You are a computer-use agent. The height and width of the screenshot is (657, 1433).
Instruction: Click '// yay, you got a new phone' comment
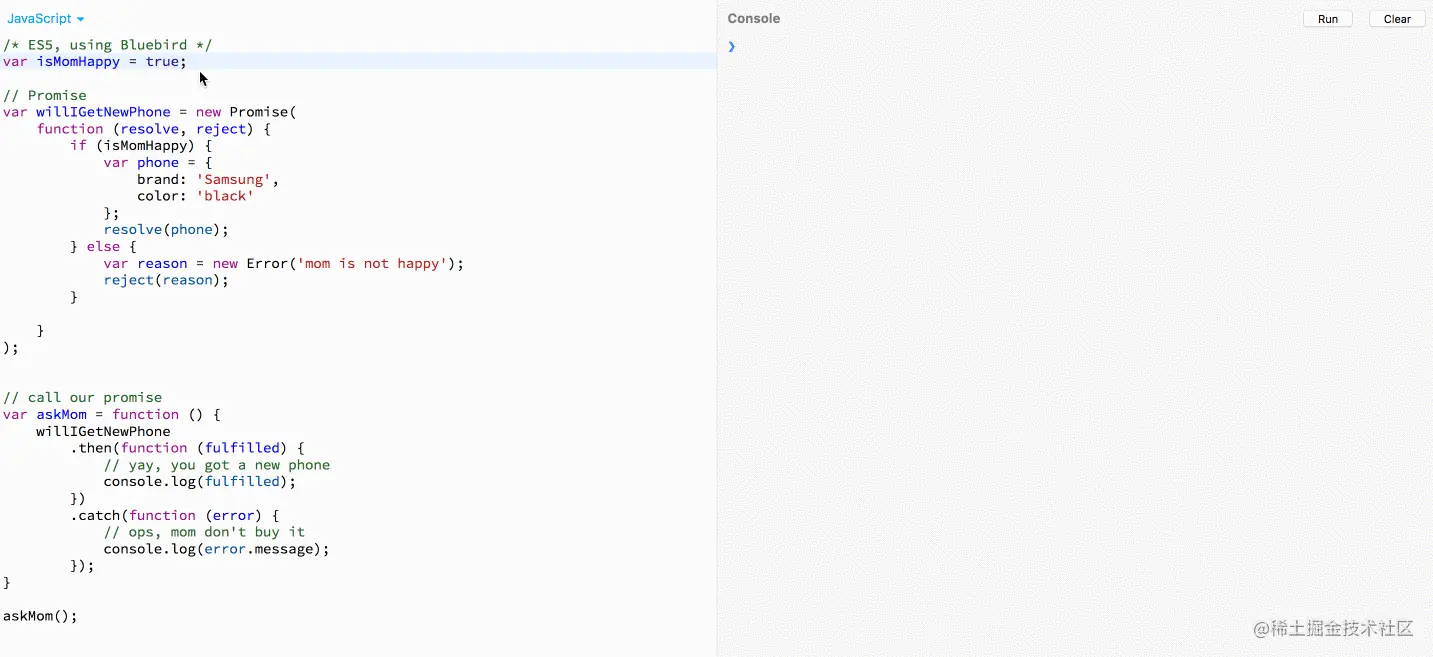[x=217, y=465]
